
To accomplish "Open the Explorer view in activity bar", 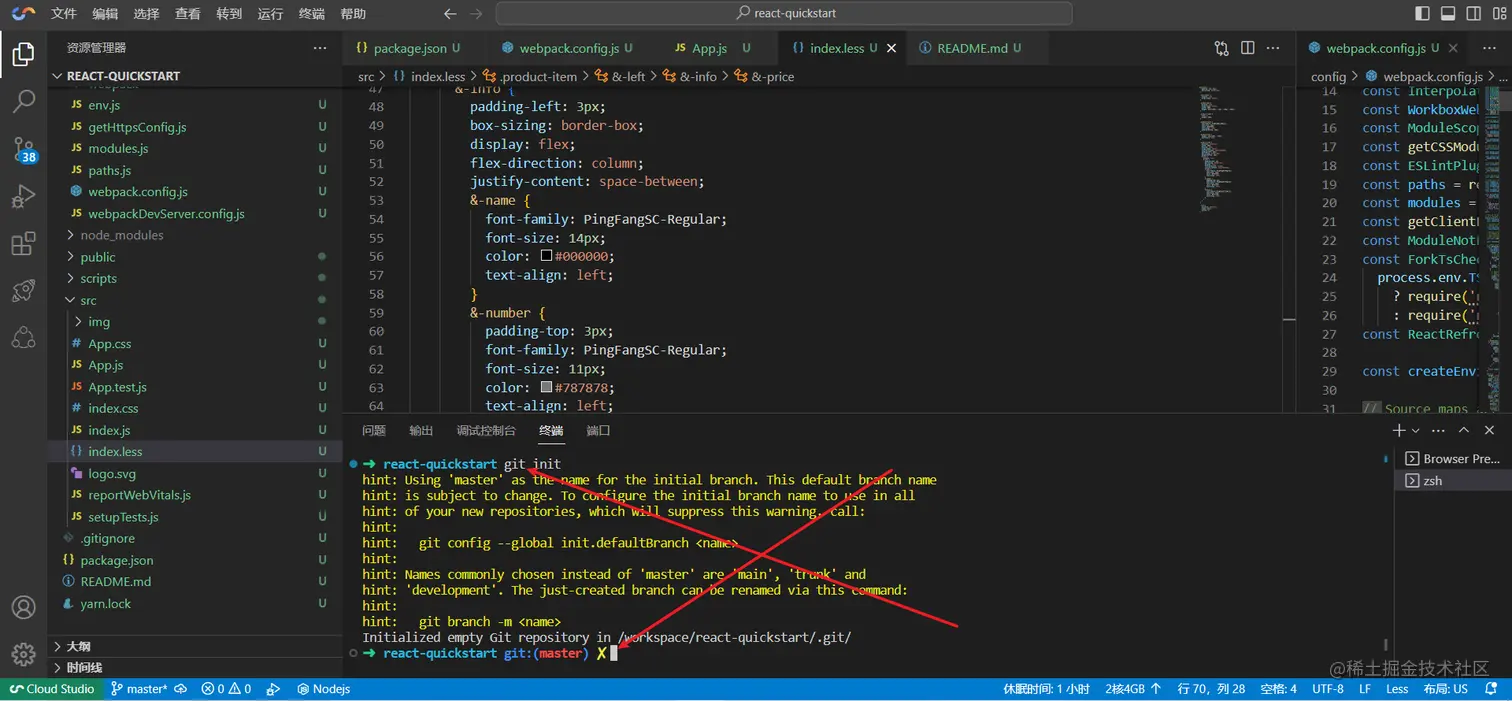I will 23,54.
